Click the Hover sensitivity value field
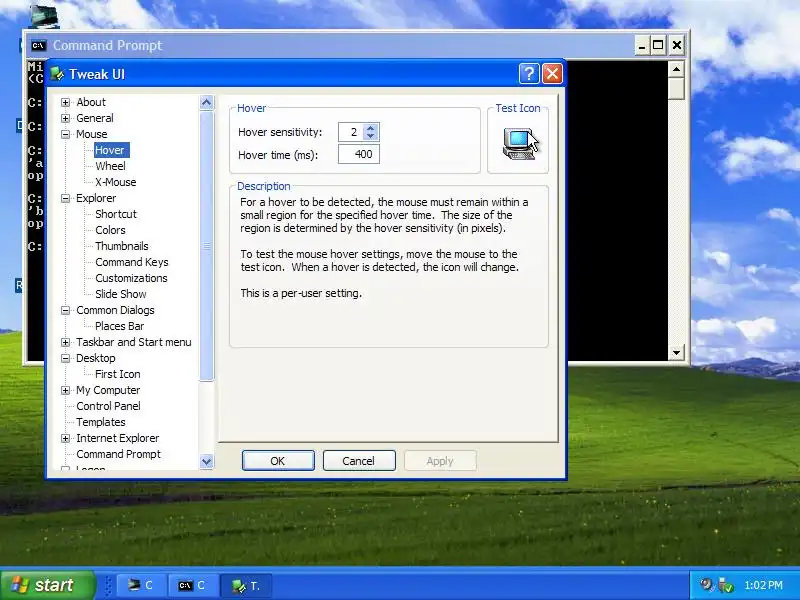This screenshot has height=600, width=800. click(x=352, y=132)
